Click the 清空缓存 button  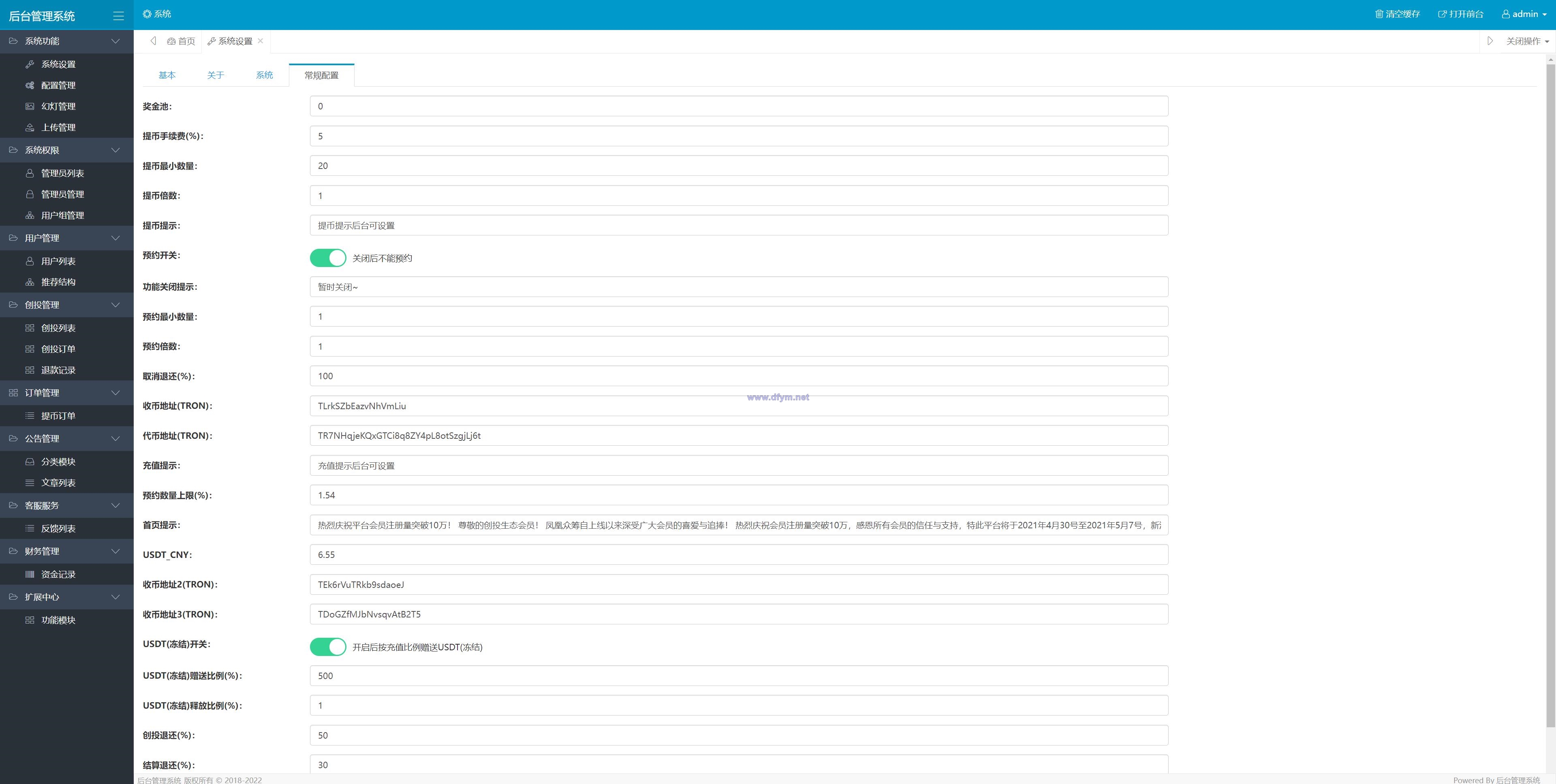click(1398, 14)
